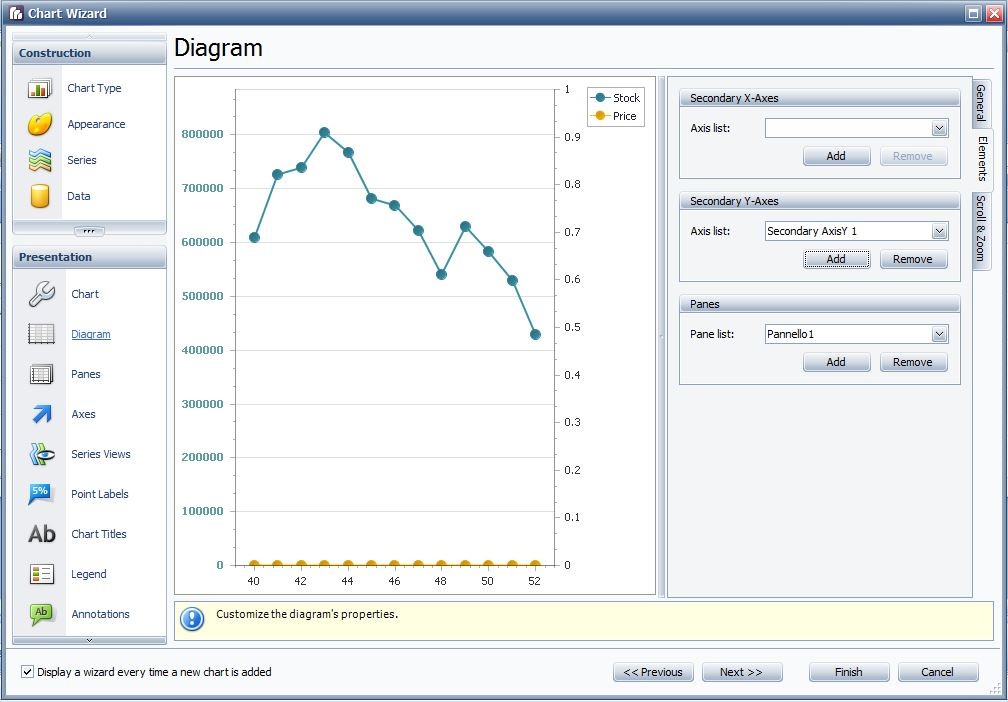Screen dimensions: 1008x702
Task: Select the Series Views icon
Action: [42, 454]
